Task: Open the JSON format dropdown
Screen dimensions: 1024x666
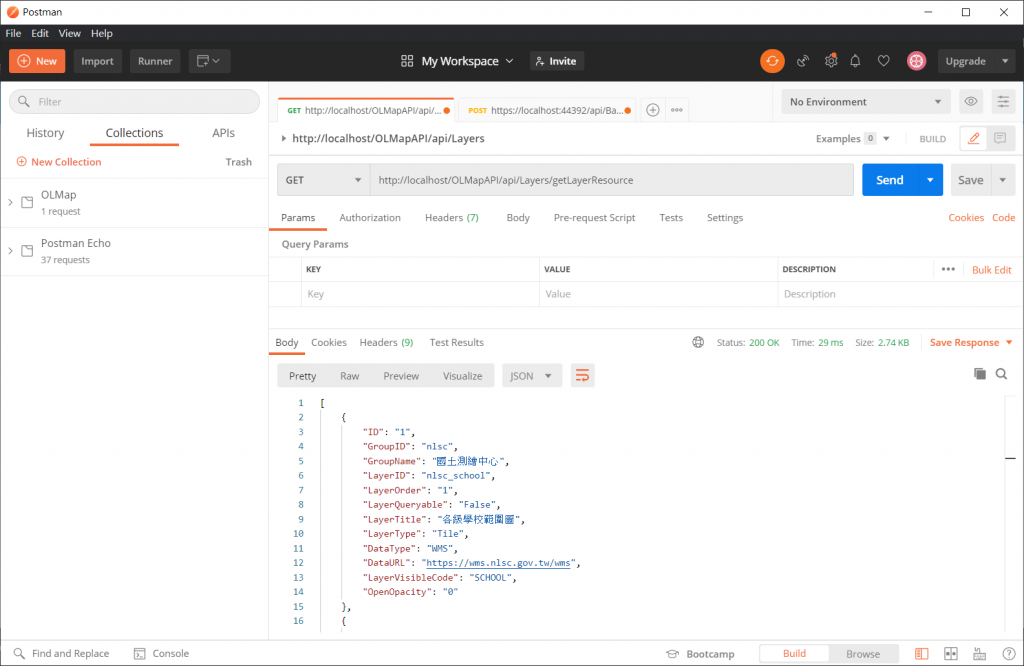Action: (532, 375)
